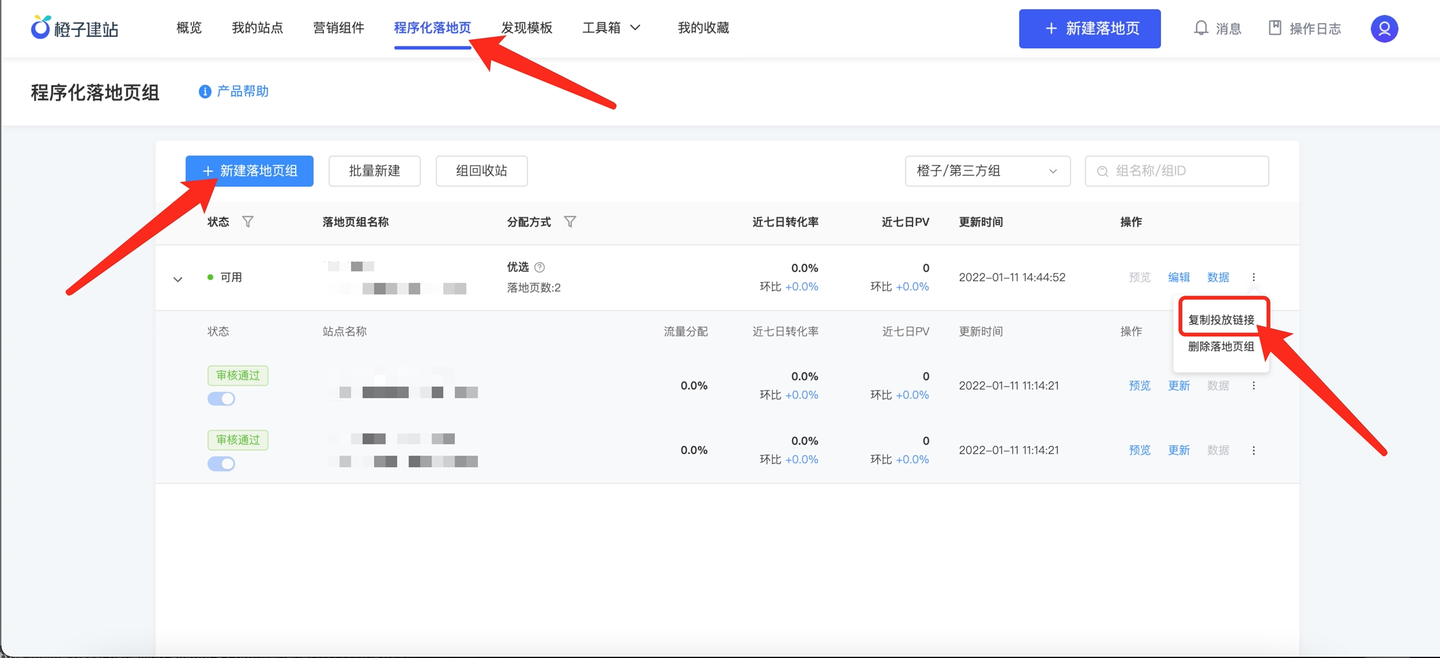The image size is (1440, 658).
Task: Select 删除落地页组 from the menu
Action: pos(1221,347)
